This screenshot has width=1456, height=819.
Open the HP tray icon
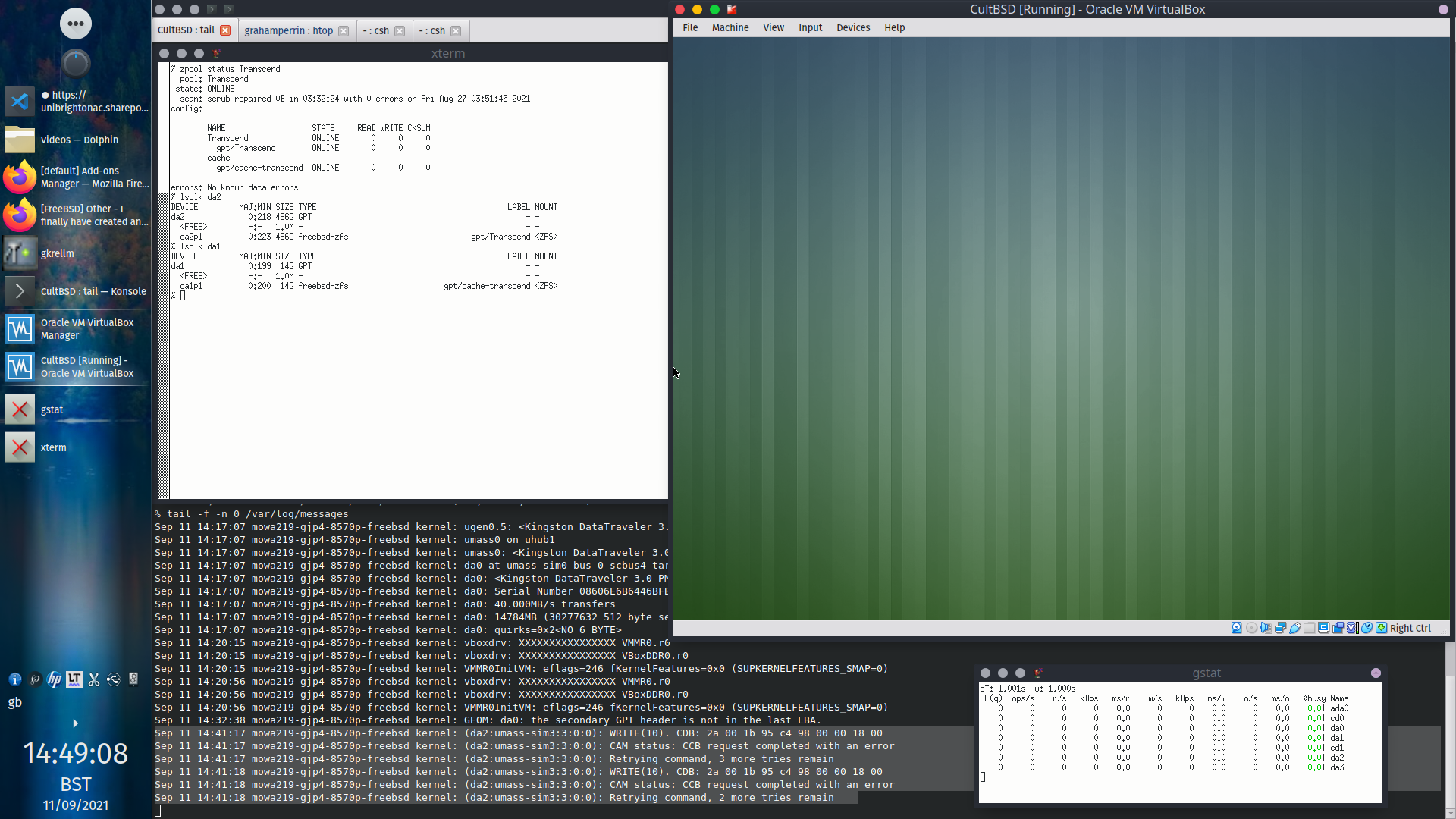coord(55,679)
